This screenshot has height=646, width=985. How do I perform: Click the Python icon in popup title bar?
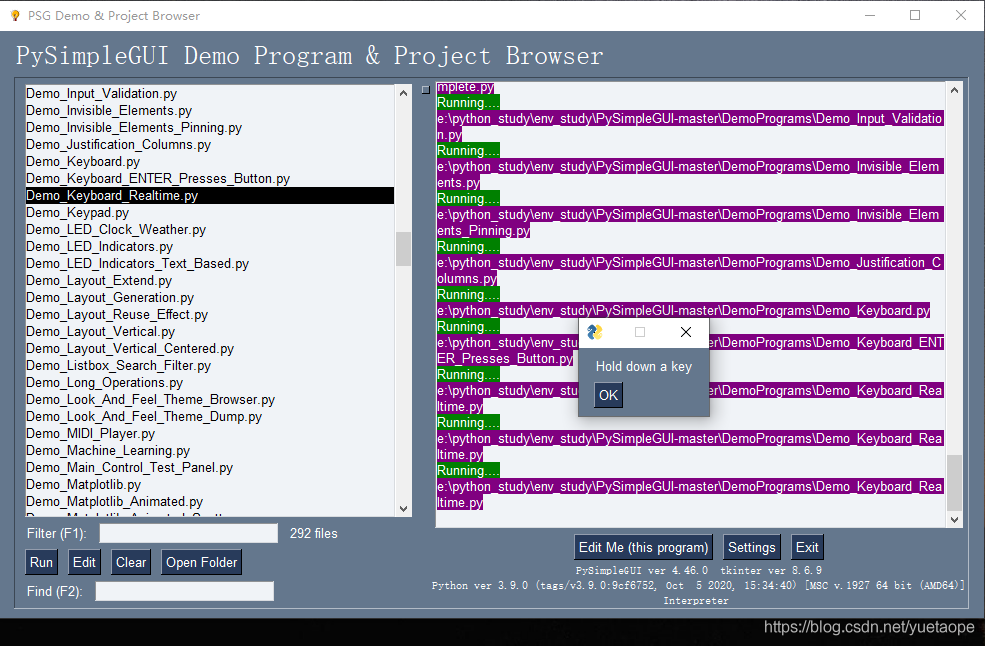594,332
